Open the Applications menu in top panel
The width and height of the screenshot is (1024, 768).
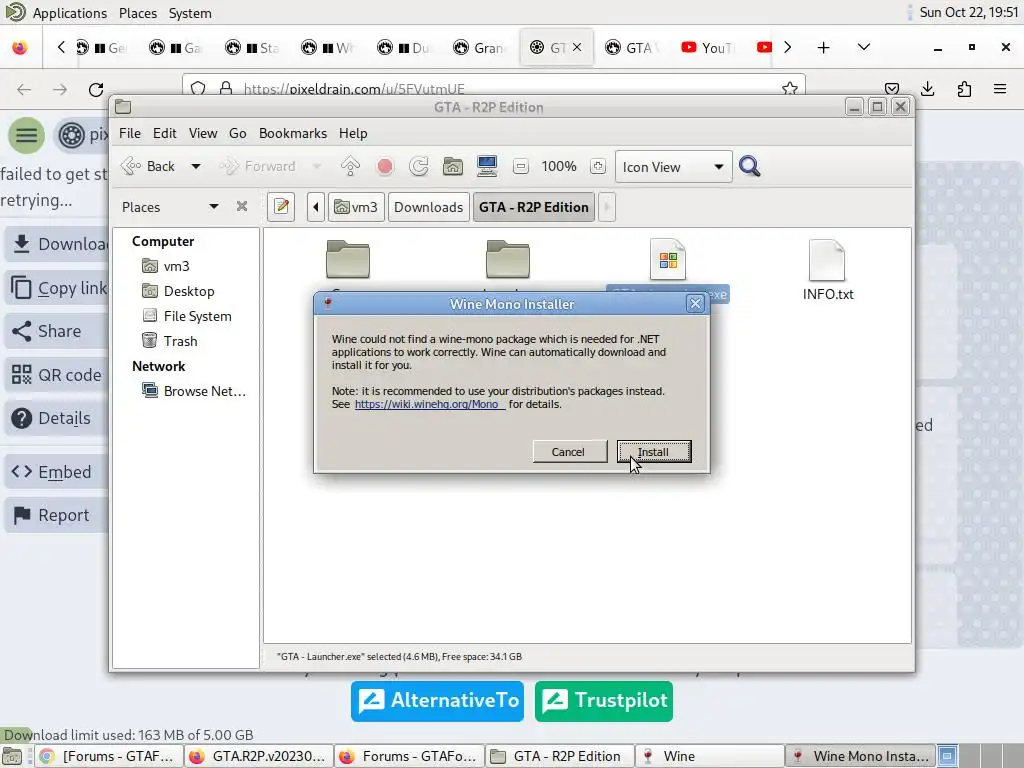click(69, 13)
